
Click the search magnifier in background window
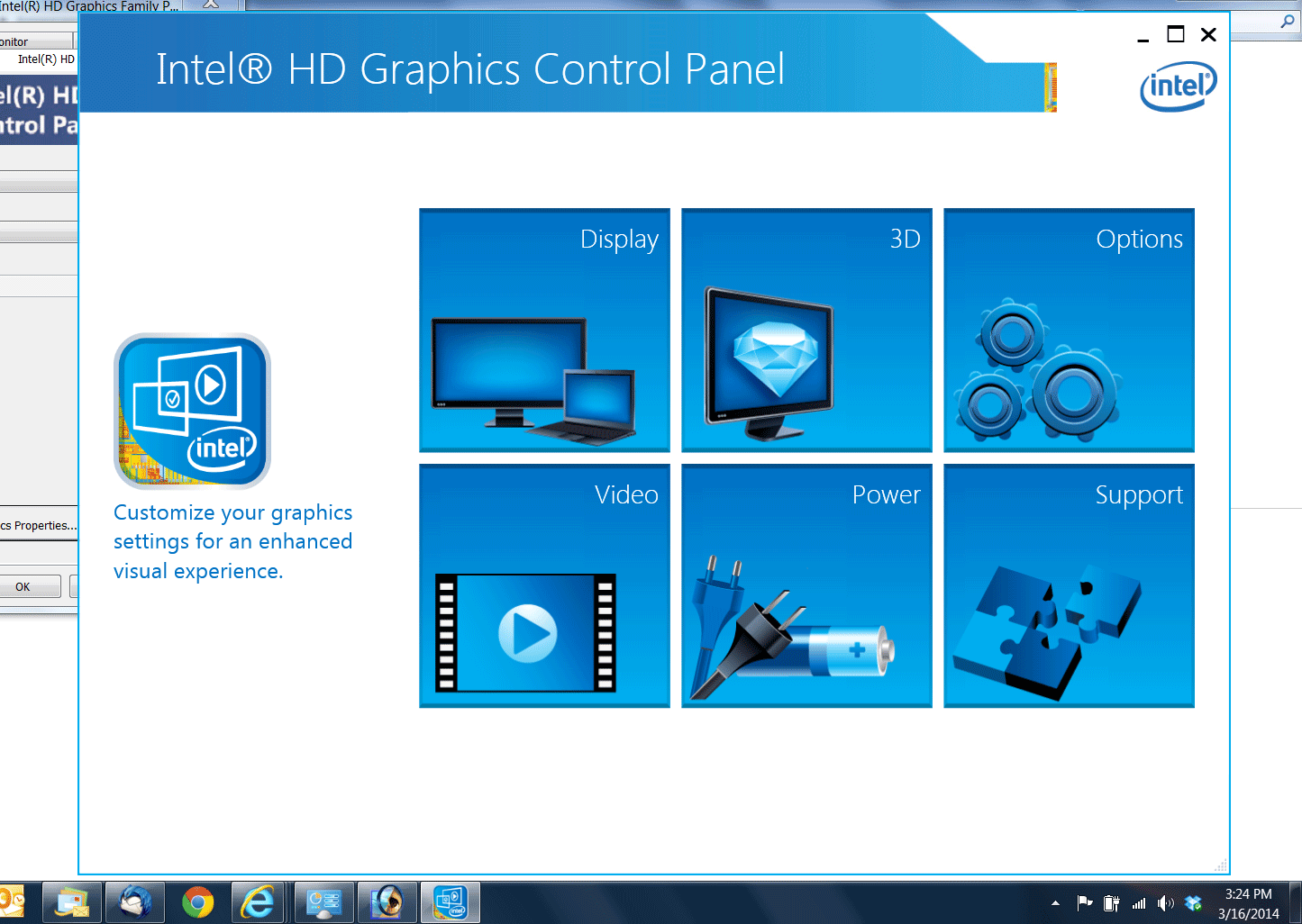click(1288, 21)
